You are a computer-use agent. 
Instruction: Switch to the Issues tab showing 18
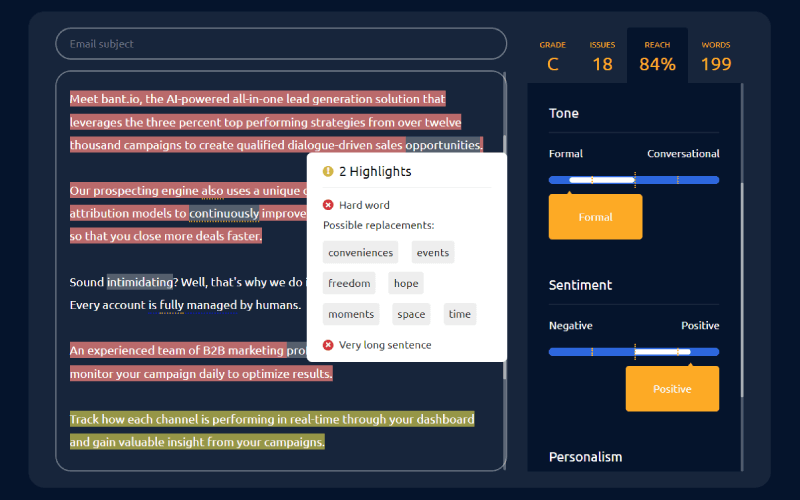[602, 57]
